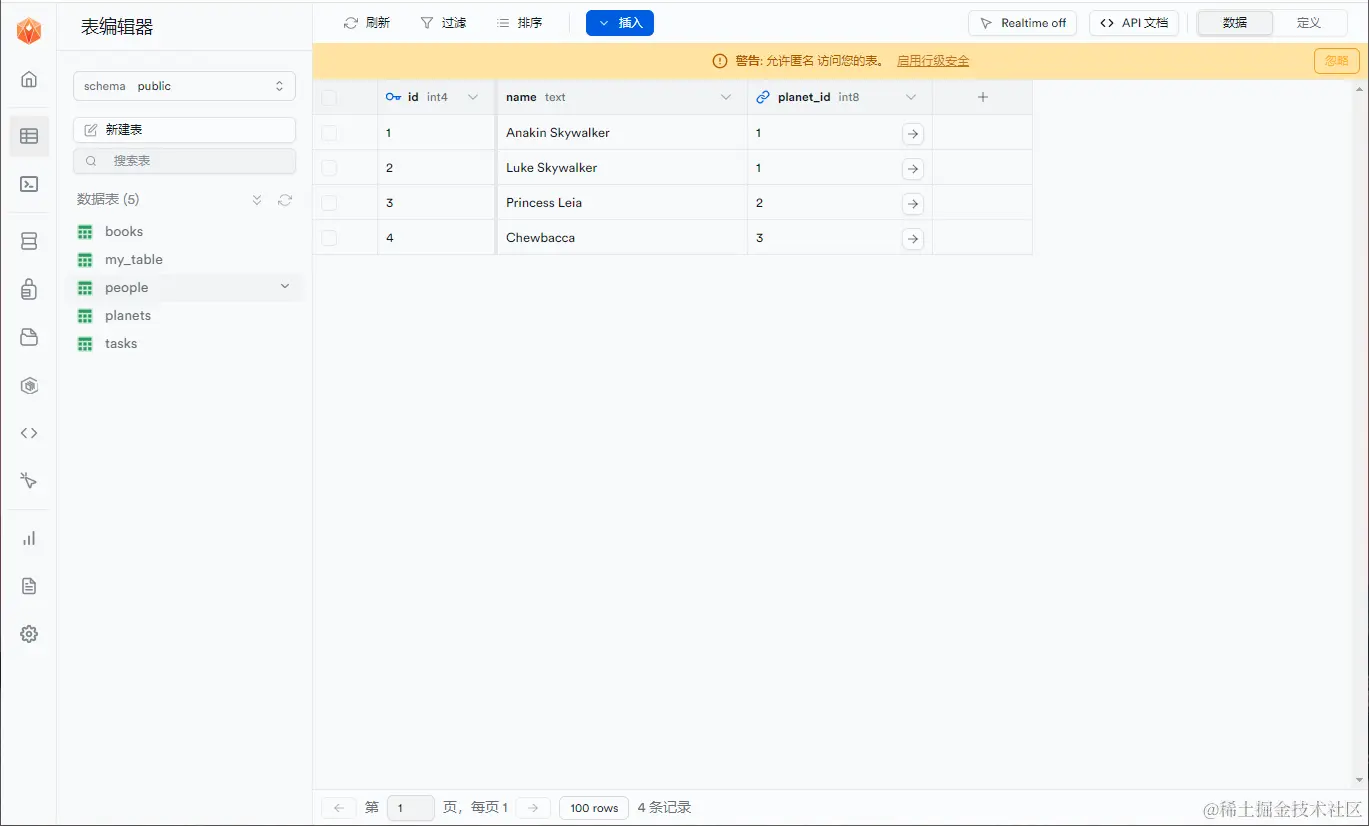Image resolution: width=1369 pixels, height=826 pixels.
Task: Click the planet_id column header
Action: click(x=840, y=97)
